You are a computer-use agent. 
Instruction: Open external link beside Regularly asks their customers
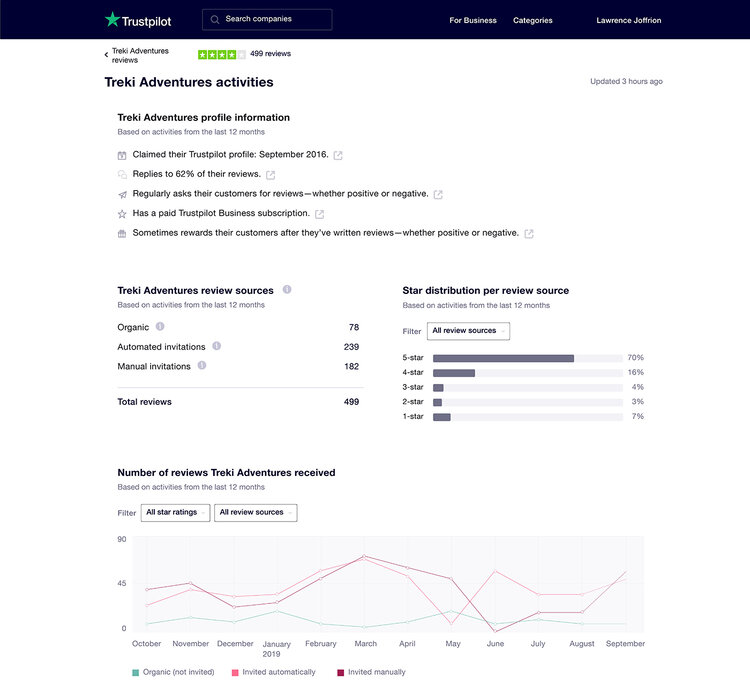tap(438, 195)
